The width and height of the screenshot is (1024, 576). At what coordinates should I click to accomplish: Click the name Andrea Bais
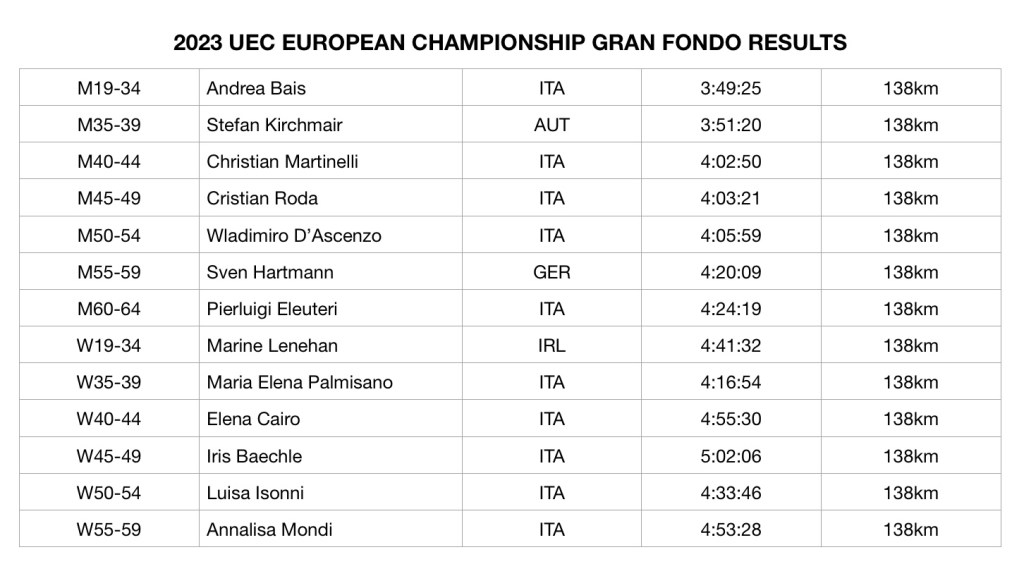(256, 88)
